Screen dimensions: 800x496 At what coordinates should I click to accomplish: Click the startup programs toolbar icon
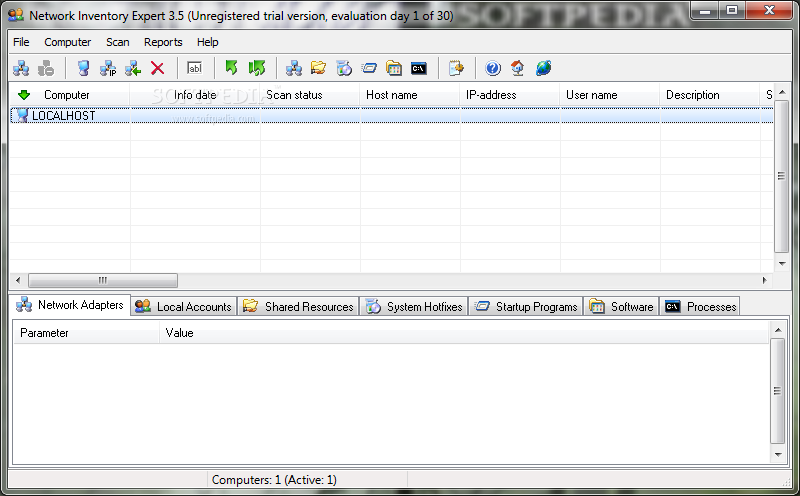[x=369, y=68]
